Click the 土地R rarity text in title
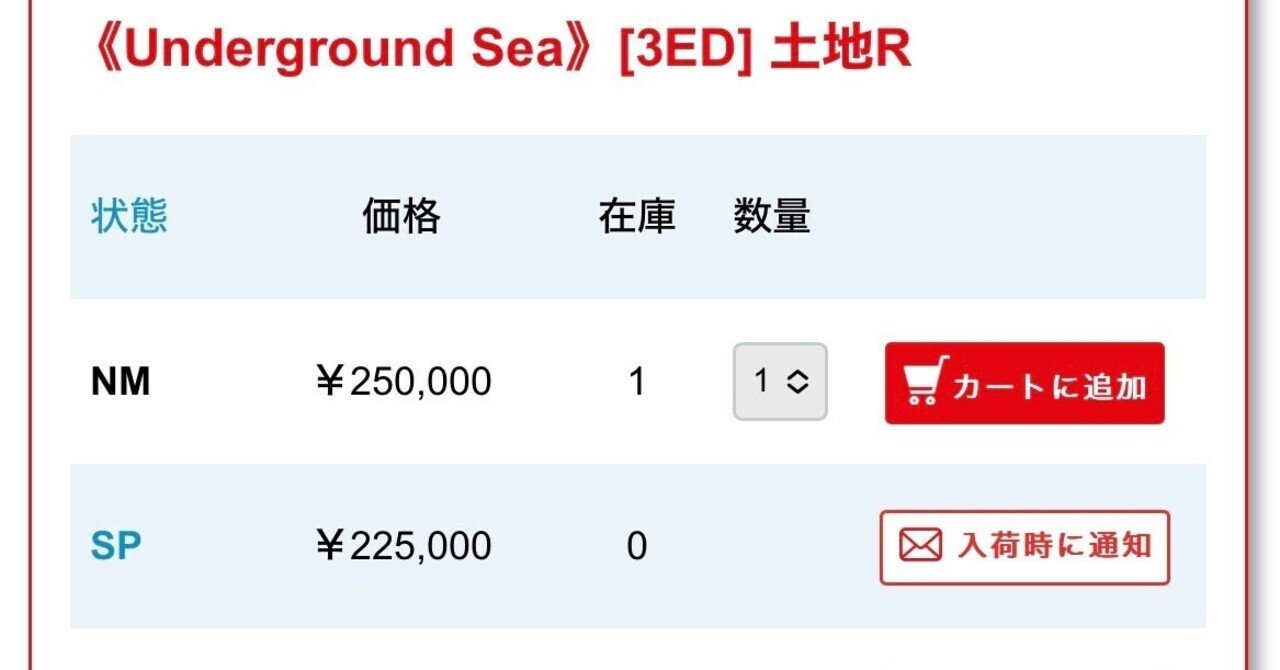 841,50
